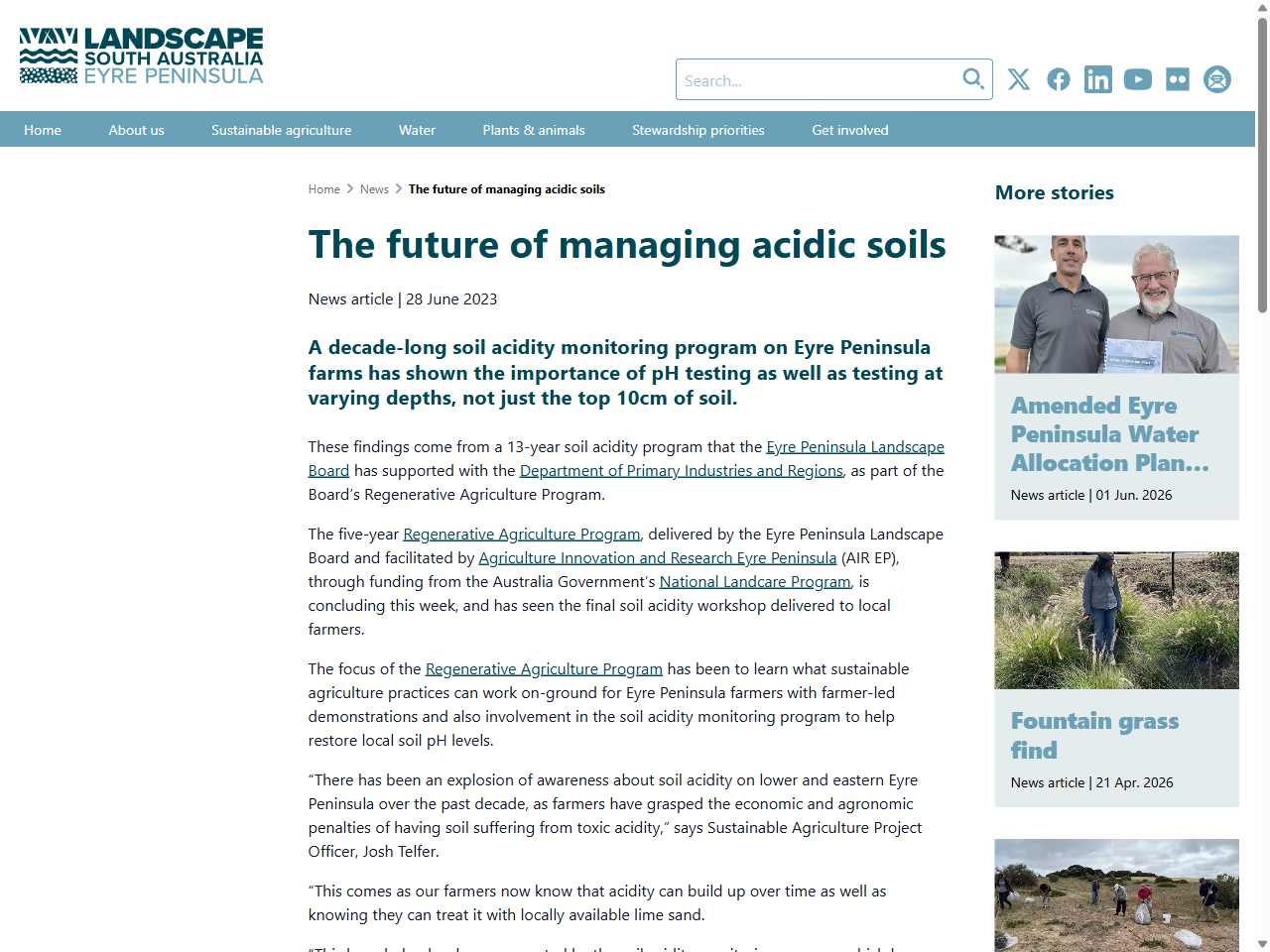Click the scrollbar up arrow
Viewport: 1270px width, 952px height.
(1262, 8)
